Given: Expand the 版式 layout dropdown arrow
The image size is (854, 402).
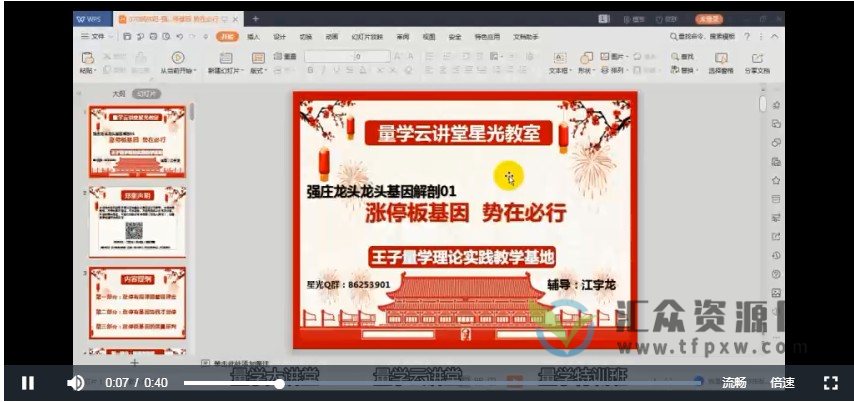Looking at the screenshot, I should [x=266, y=71].
